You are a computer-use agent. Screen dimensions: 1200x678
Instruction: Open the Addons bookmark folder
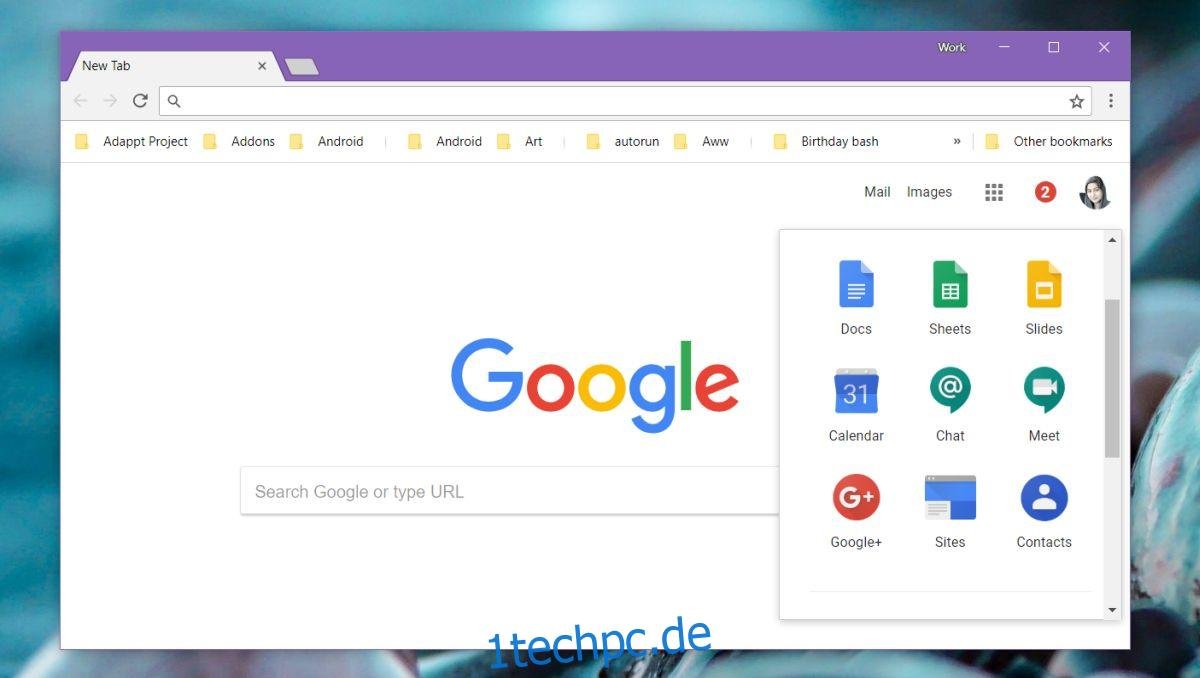(239, 142)
